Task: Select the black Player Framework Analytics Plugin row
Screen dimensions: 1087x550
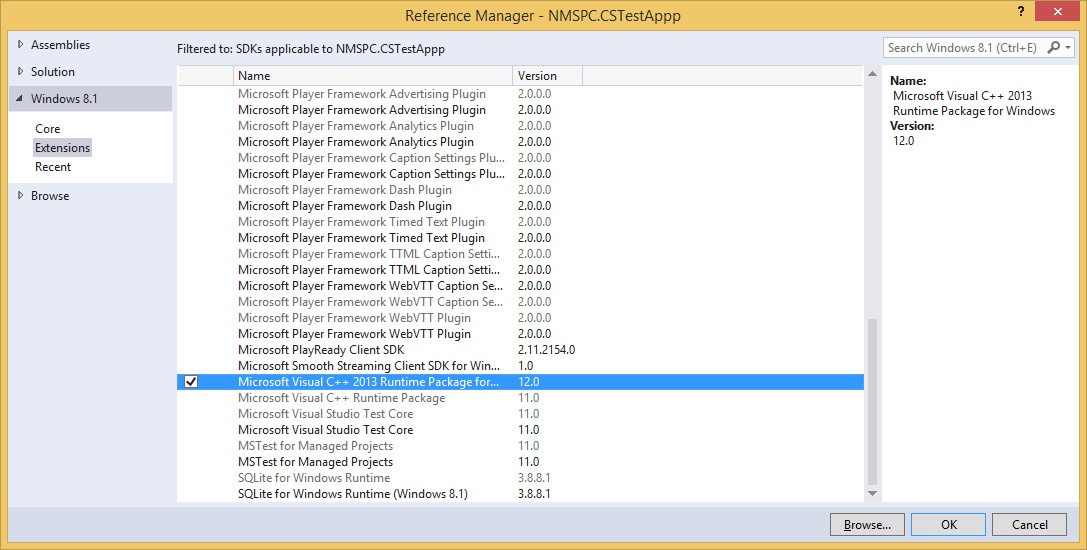Action: coord(520,142)
